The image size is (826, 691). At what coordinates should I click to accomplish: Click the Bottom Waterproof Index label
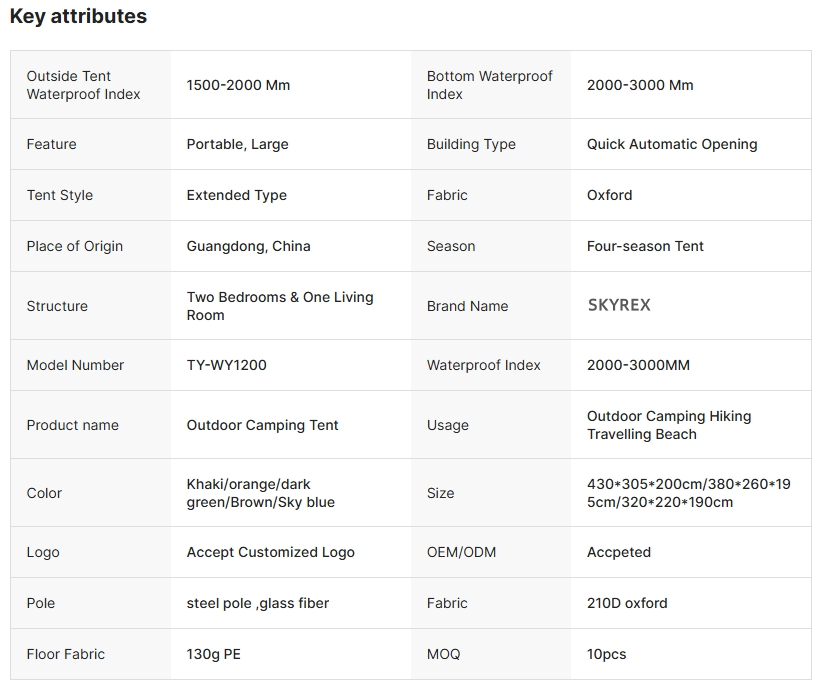[489, 85]
